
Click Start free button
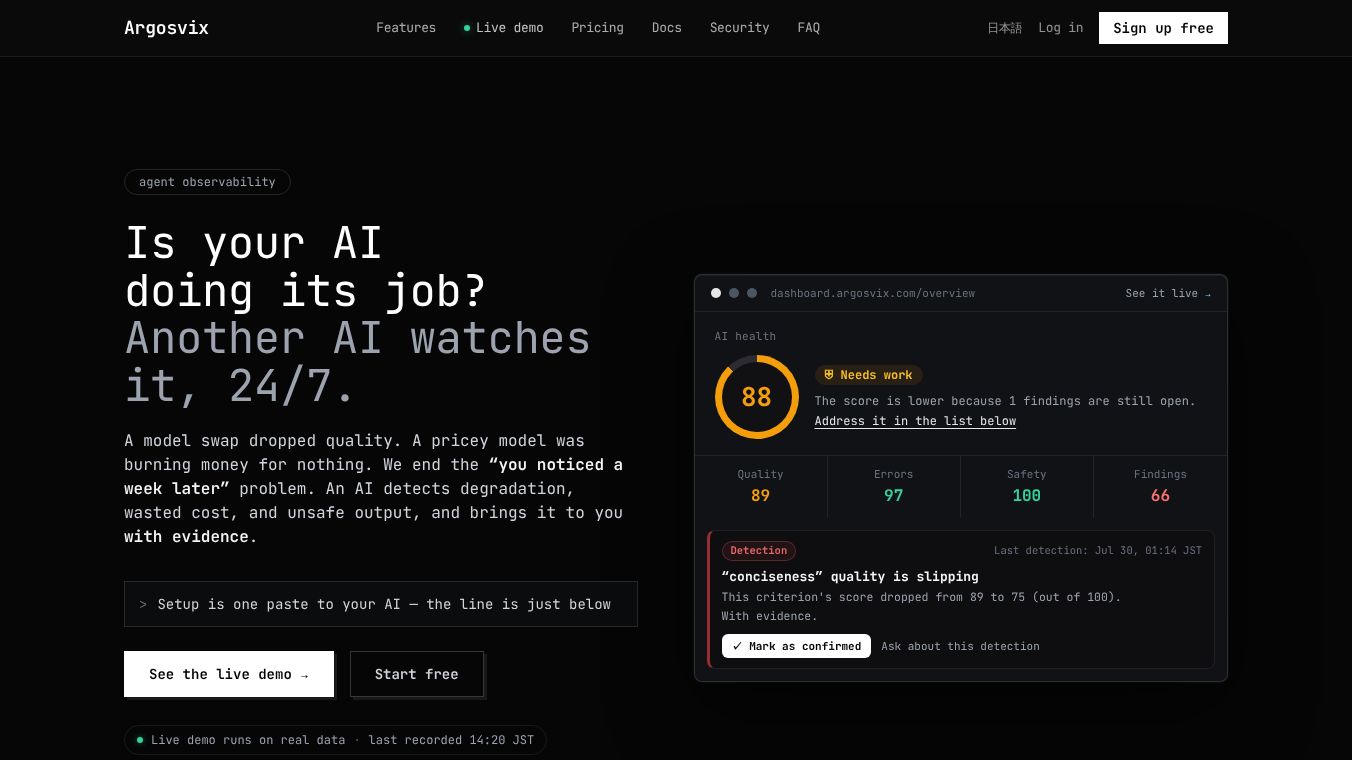[416, 674]
